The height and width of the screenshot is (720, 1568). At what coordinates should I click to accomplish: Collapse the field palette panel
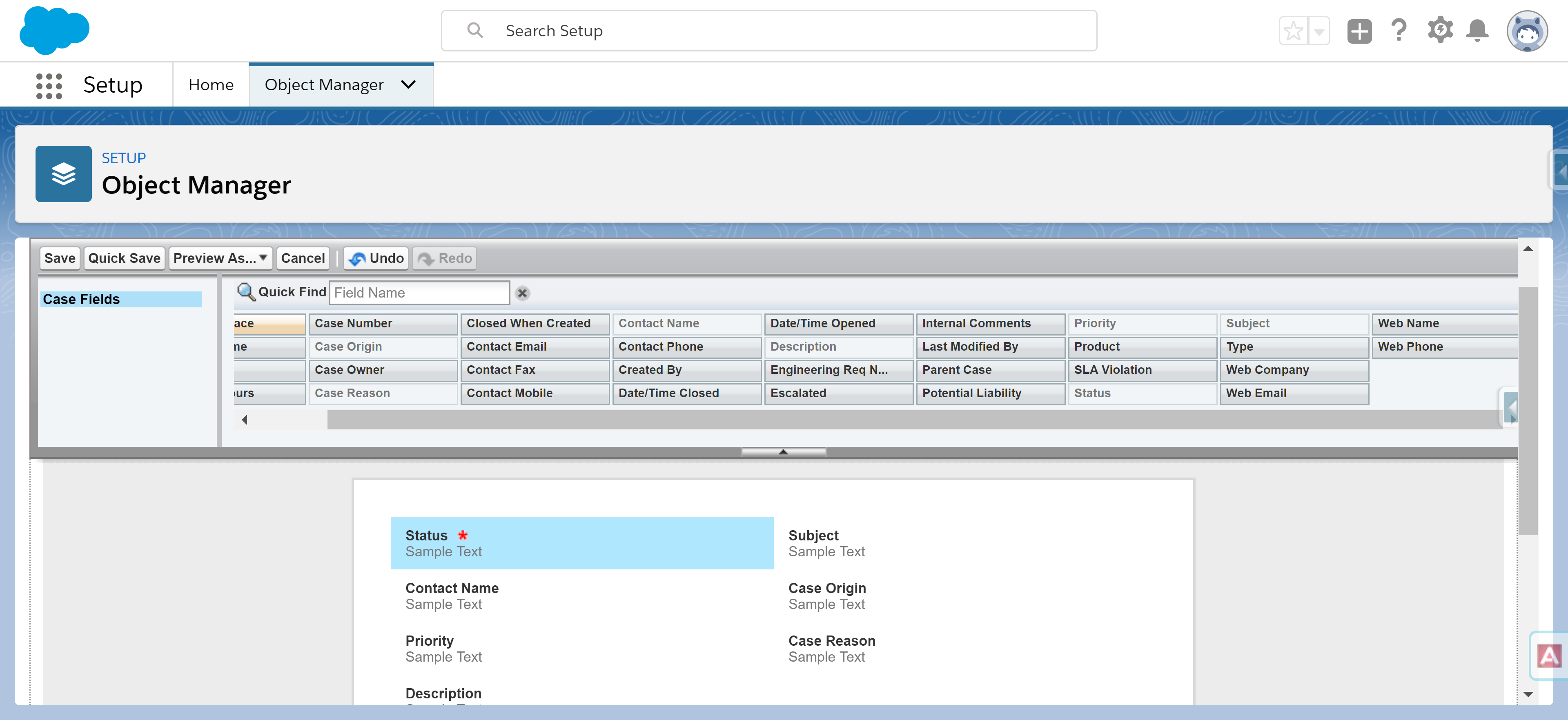pos(783,451)
